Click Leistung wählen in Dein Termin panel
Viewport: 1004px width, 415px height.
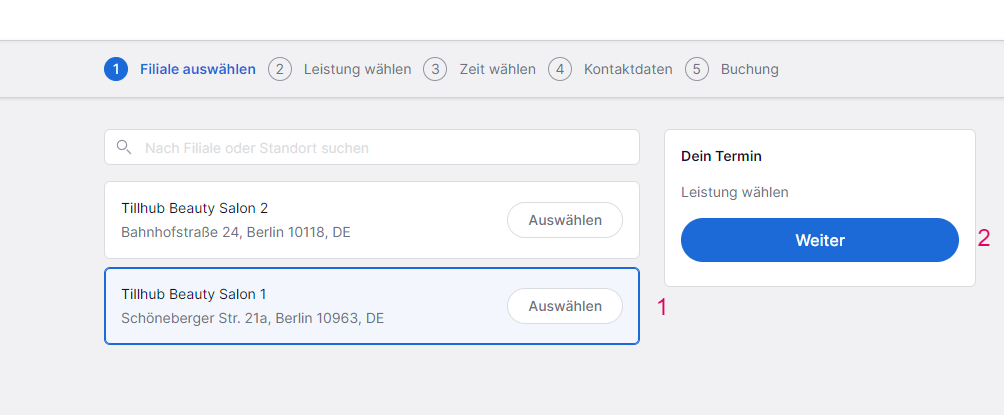734,192
